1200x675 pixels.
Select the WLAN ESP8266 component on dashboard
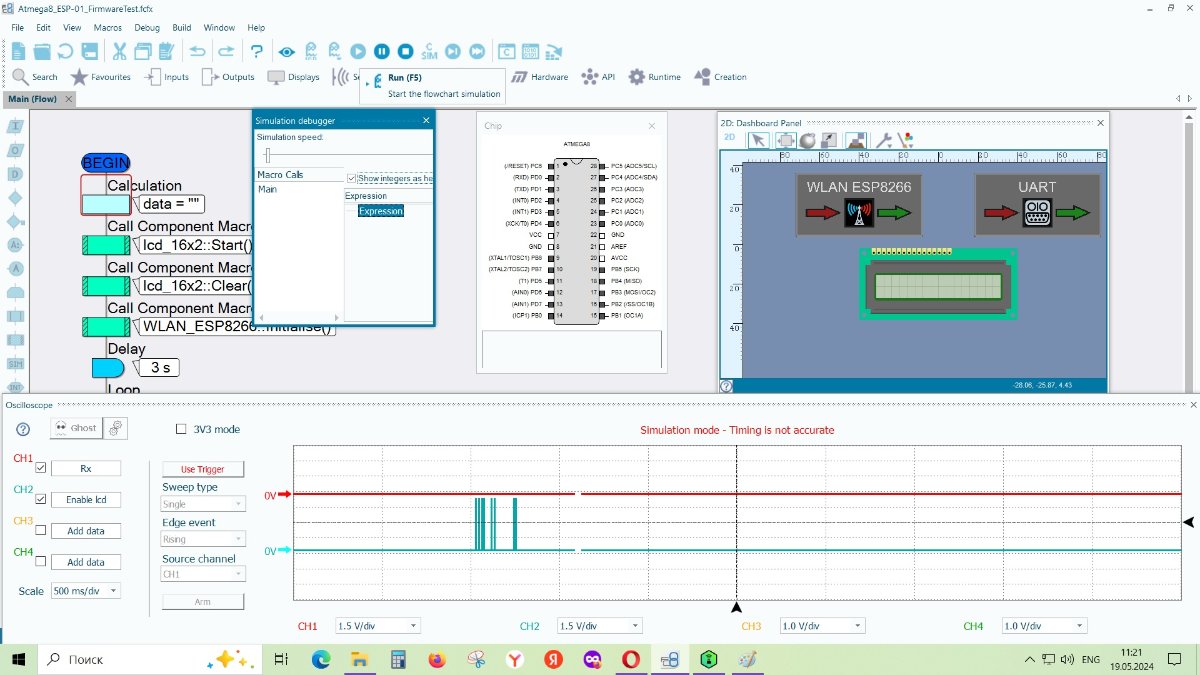[859, 205]
